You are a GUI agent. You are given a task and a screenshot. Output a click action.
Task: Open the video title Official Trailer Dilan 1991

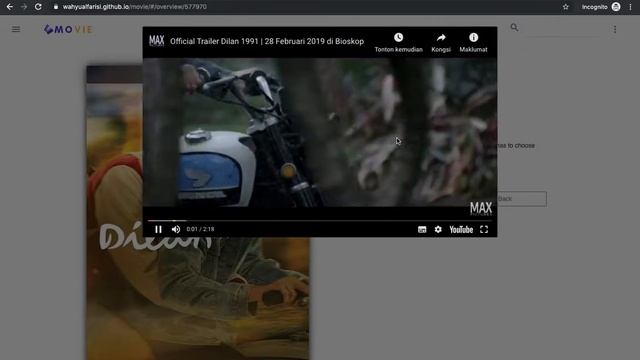click(267, 41)
